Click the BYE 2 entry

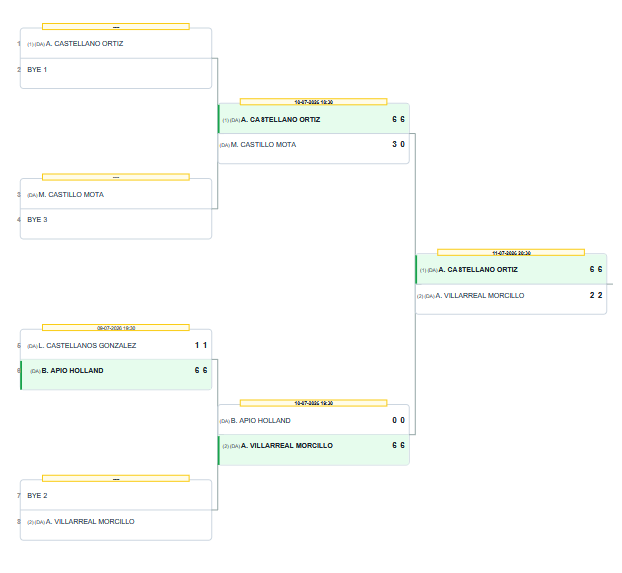pos(116,495)
